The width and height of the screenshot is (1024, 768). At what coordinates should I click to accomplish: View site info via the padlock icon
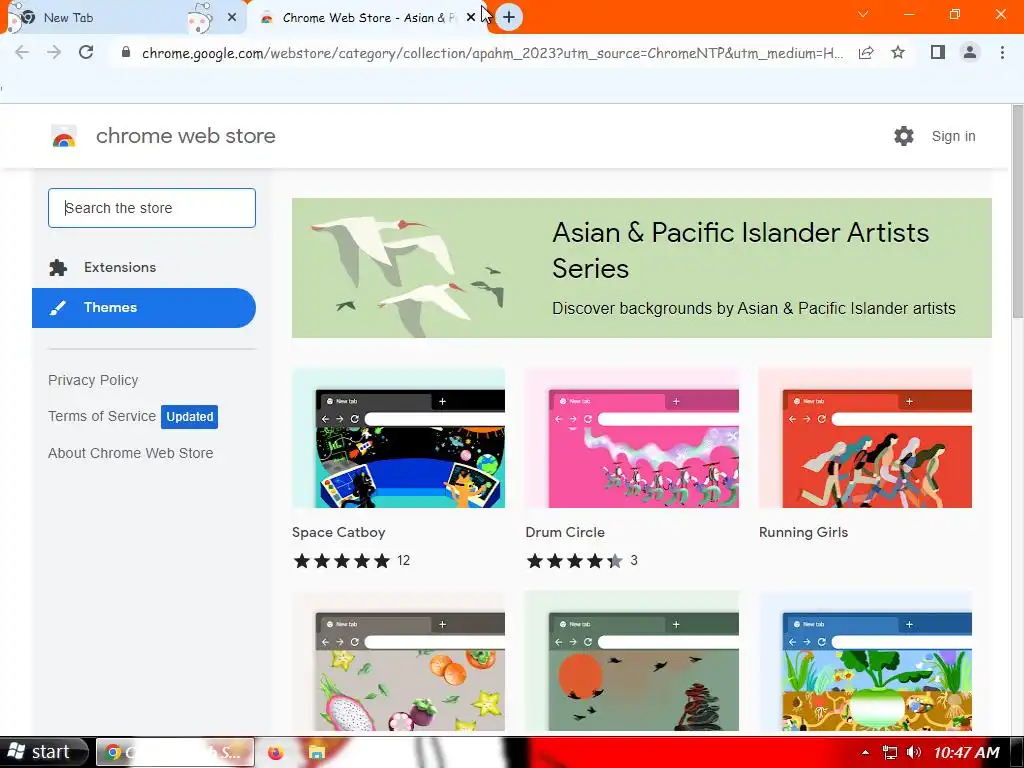click(x=126, y=52)
